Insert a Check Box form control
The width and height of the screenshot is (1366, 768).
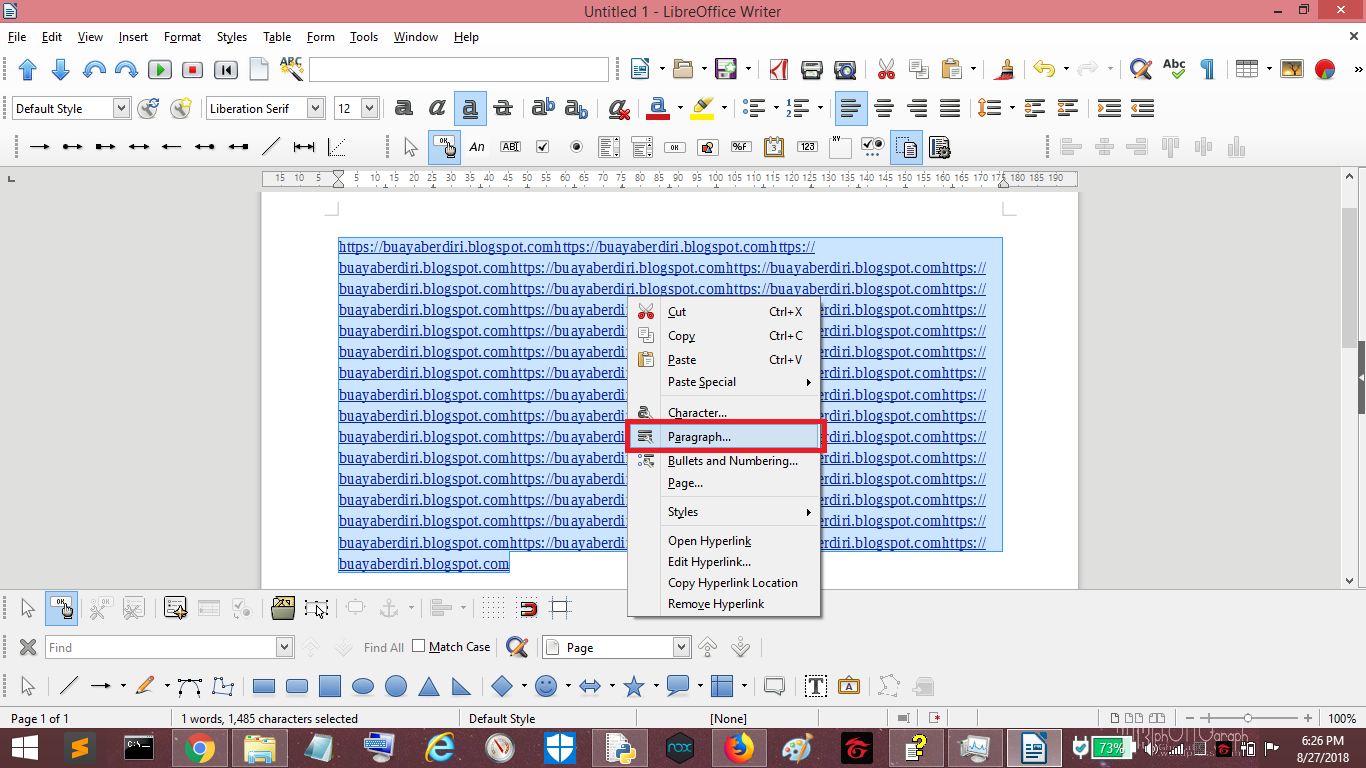[543, 147]
